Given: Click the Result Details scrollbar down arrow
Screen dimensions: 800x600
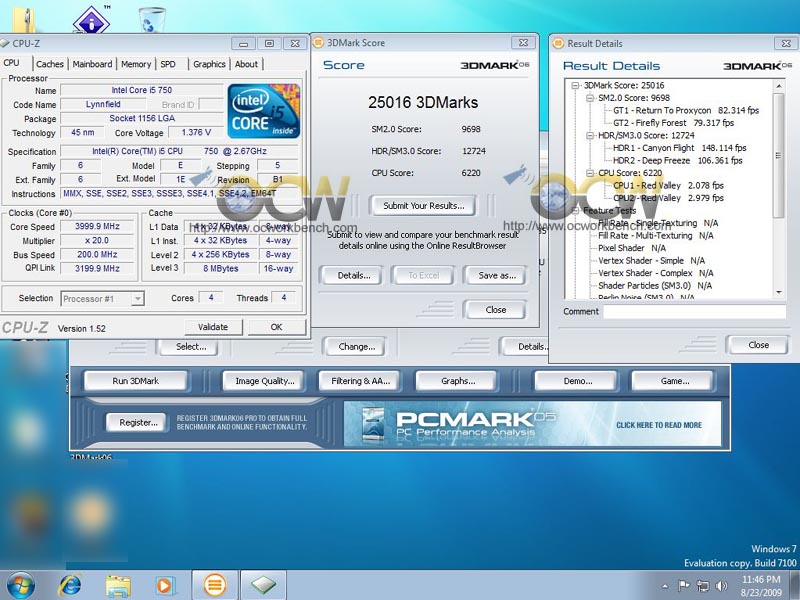Looking at the screenshot, I should [779, 292].
